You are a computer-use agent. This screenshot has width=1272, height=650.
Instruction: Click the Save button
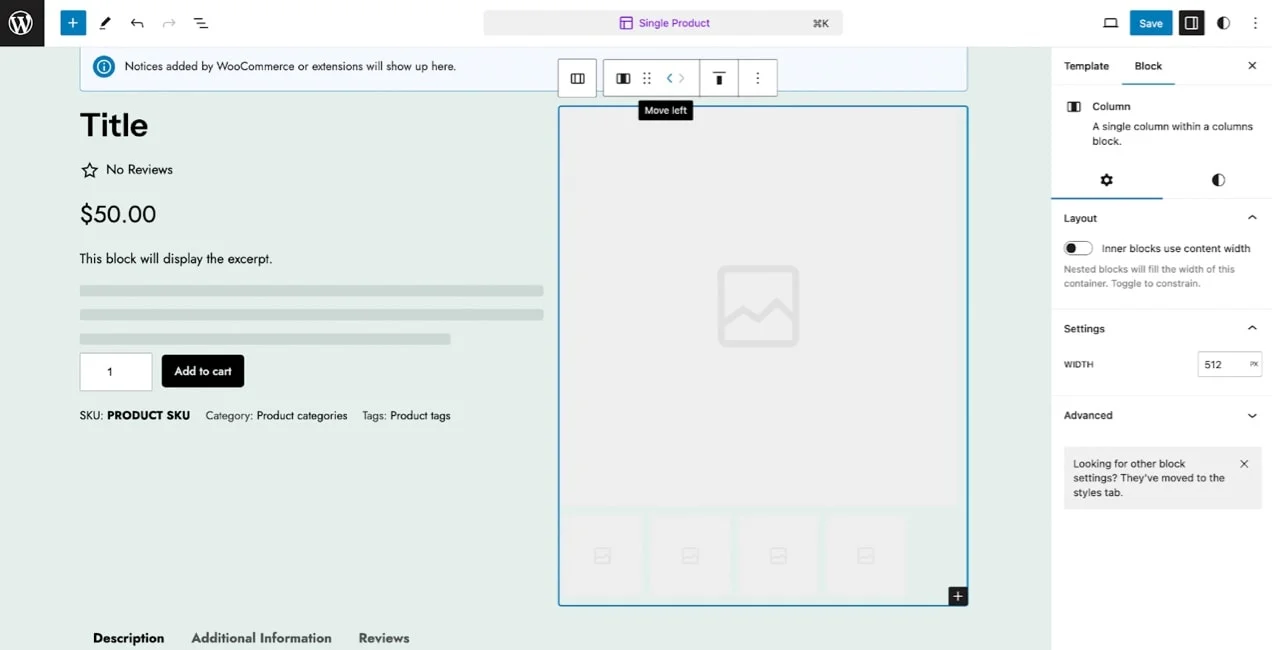(x=1150, y=22)
